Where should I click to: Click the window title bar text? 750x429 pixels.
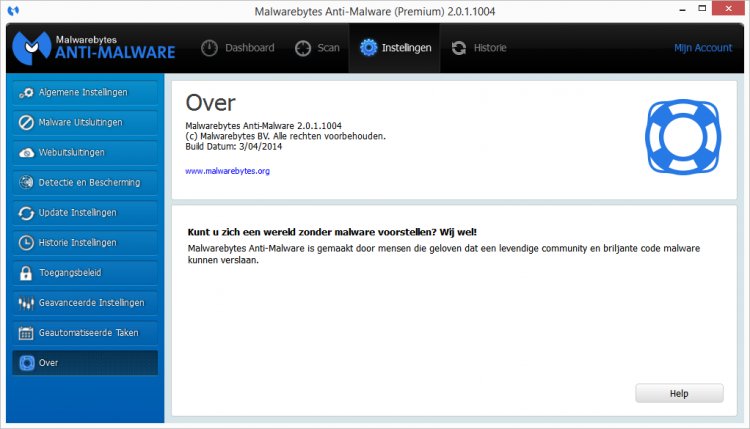[x=375, y=11]
